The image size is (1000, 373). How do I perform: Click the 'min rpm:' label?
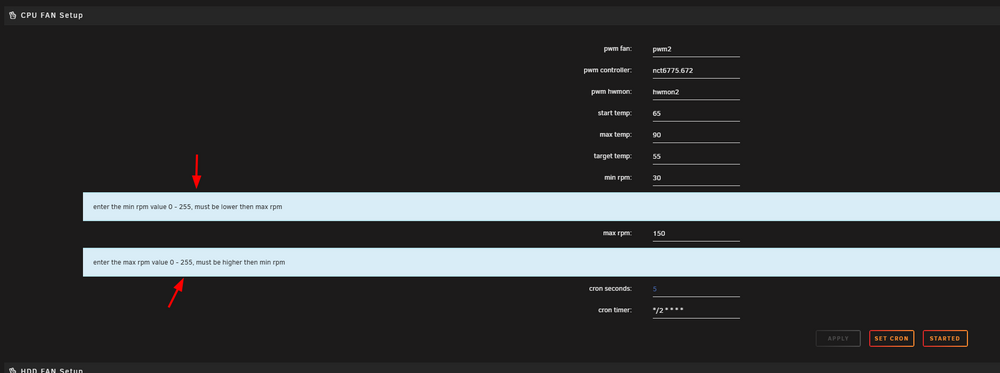tap(617, 177)
